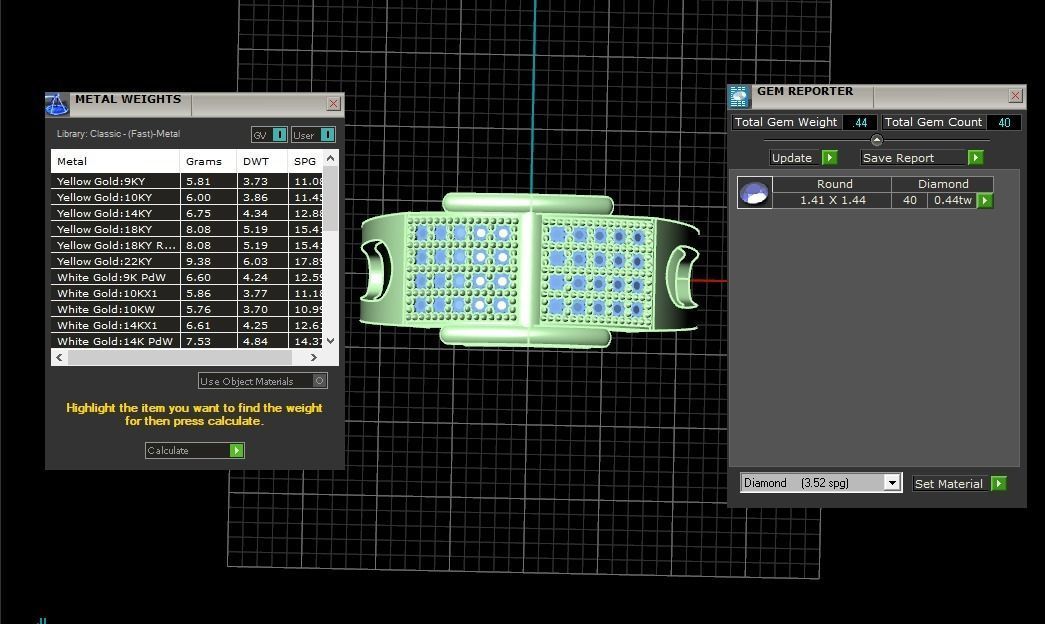Click the Gem Reporter panel icon
This screenshot has height=624, width=1045.
click(x=739, y=97)
